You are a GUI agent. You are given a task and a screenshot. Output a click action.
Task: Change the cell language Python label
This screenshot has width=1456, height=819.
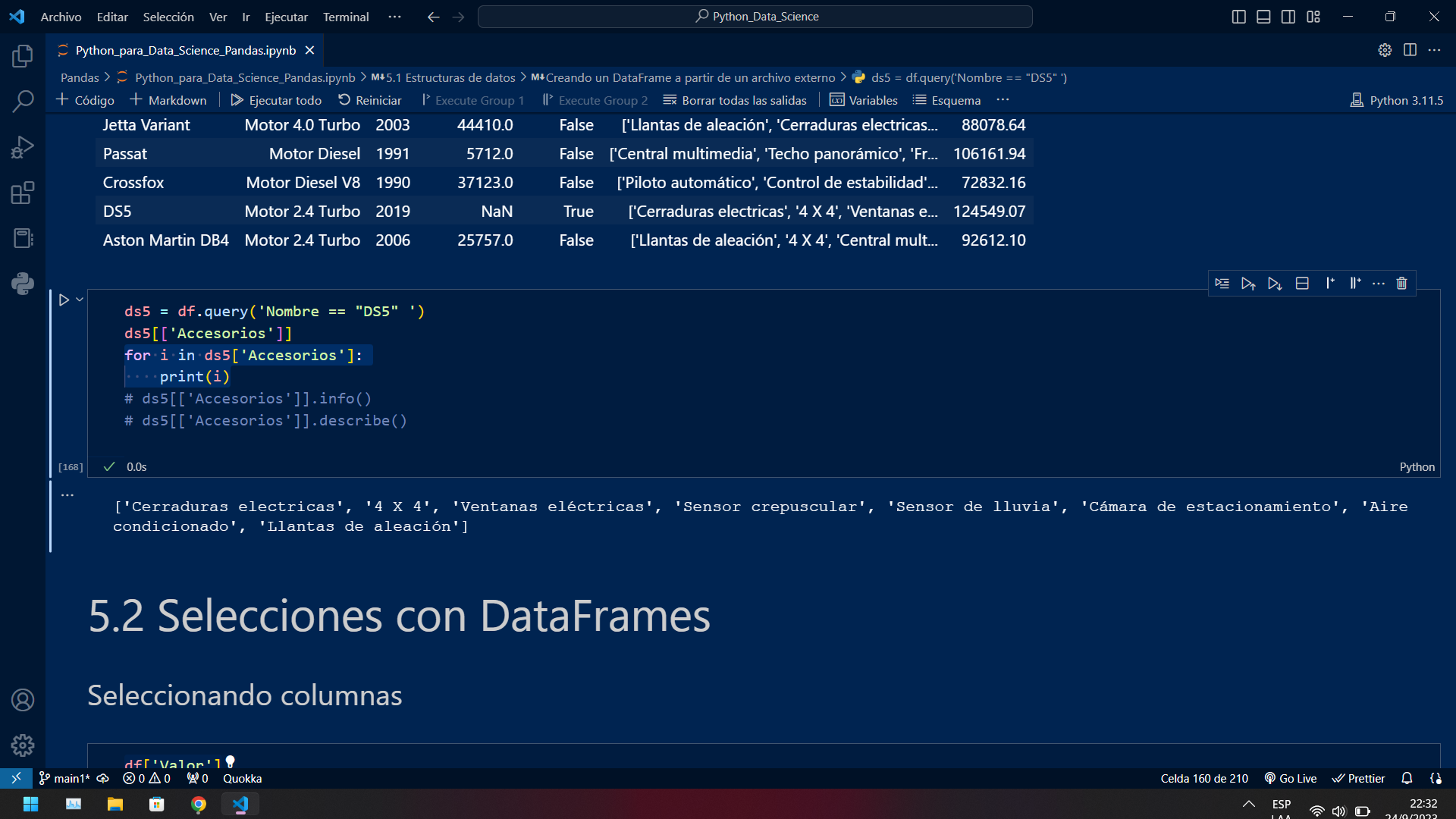coord(1417,467)
